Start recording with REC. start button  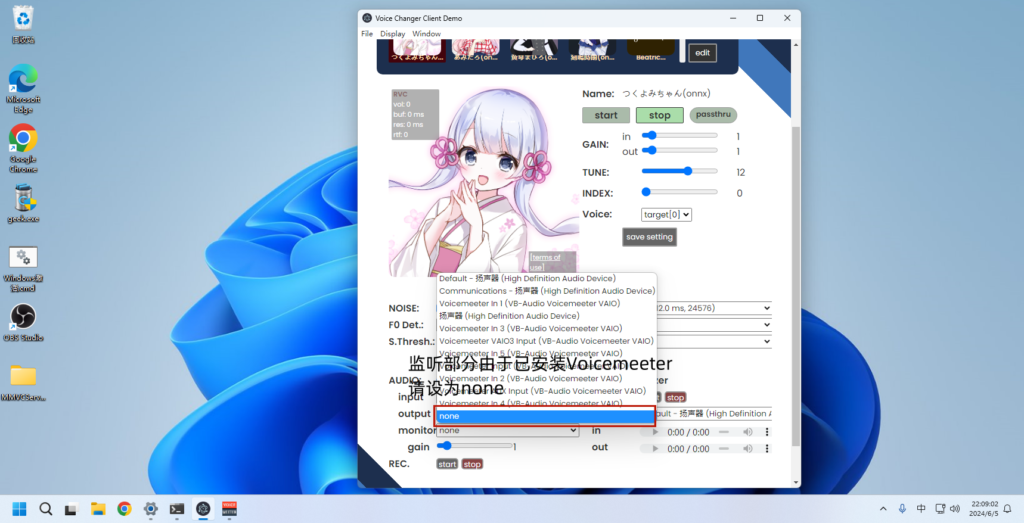pos(447,464)
